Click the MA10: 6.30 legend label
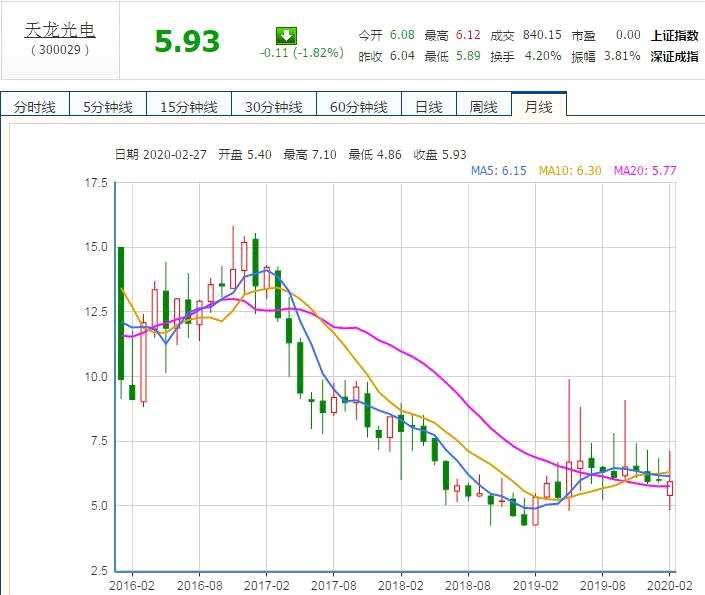Screen dimensions: 705x595 (x=570, y=170)
